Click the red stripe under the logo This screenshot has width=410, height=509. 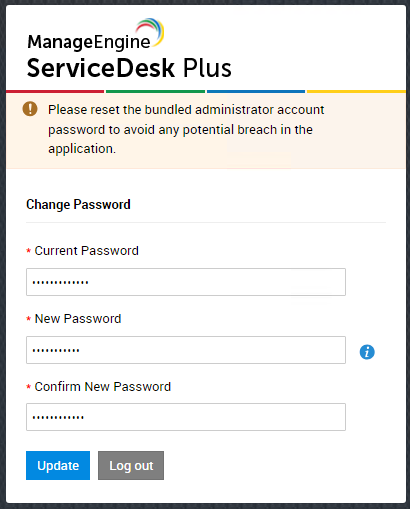[55, 91]
